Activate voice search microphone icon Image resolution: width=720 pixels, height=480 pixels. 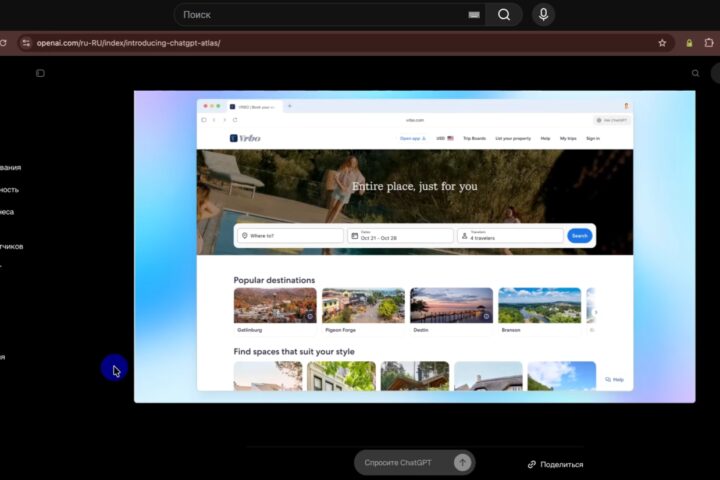[x=543, y=15]
